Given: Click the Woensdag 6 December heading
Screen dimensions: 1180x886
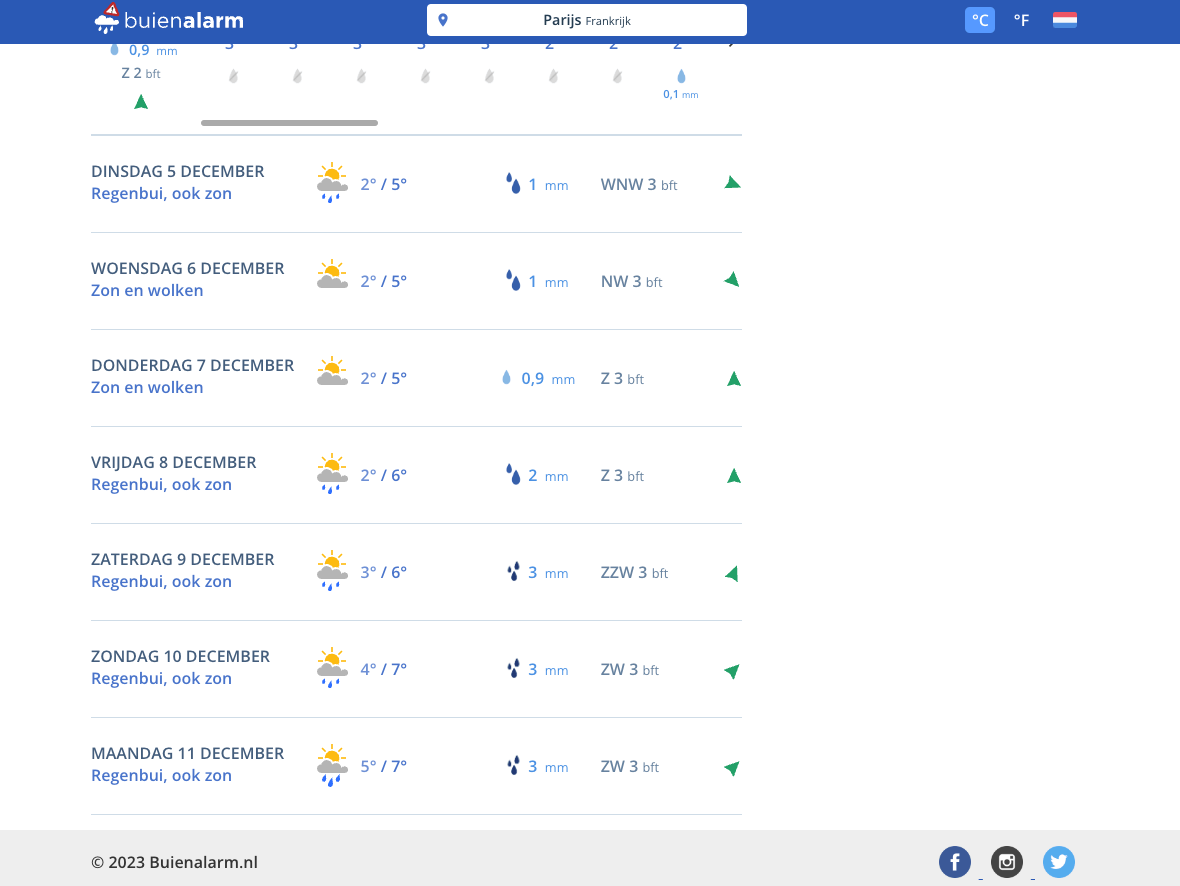Looking at the screenshot, I should (x=188, y=268).
